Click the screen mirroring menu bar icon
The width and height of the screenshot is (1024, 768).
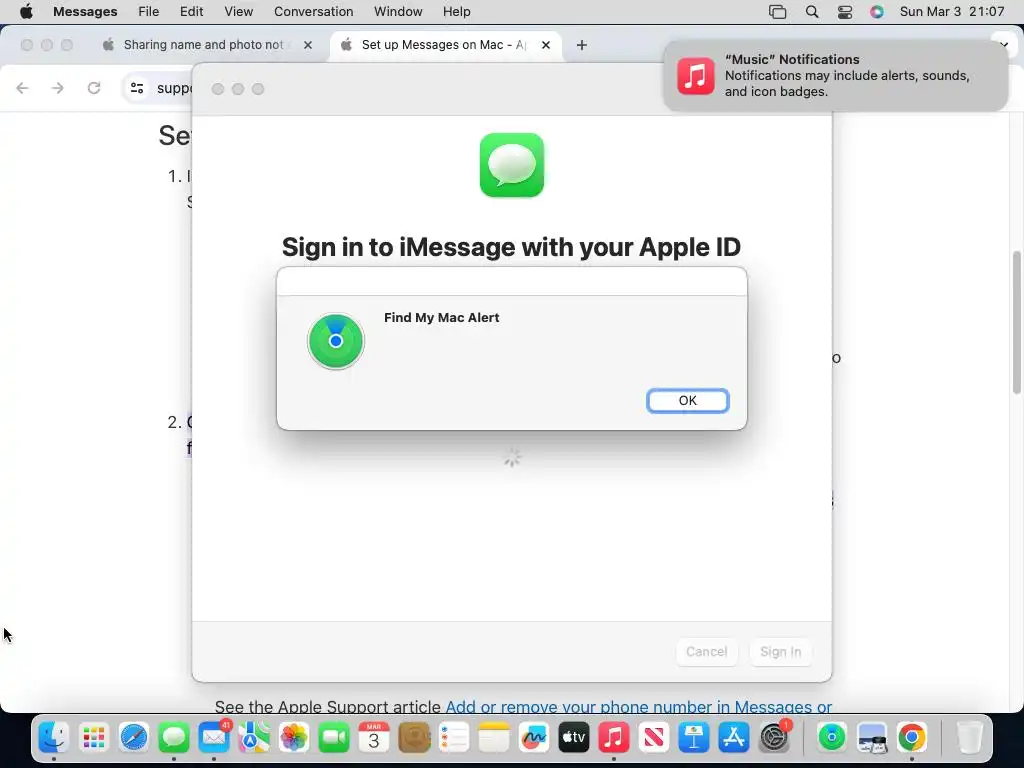coord(777,12)
